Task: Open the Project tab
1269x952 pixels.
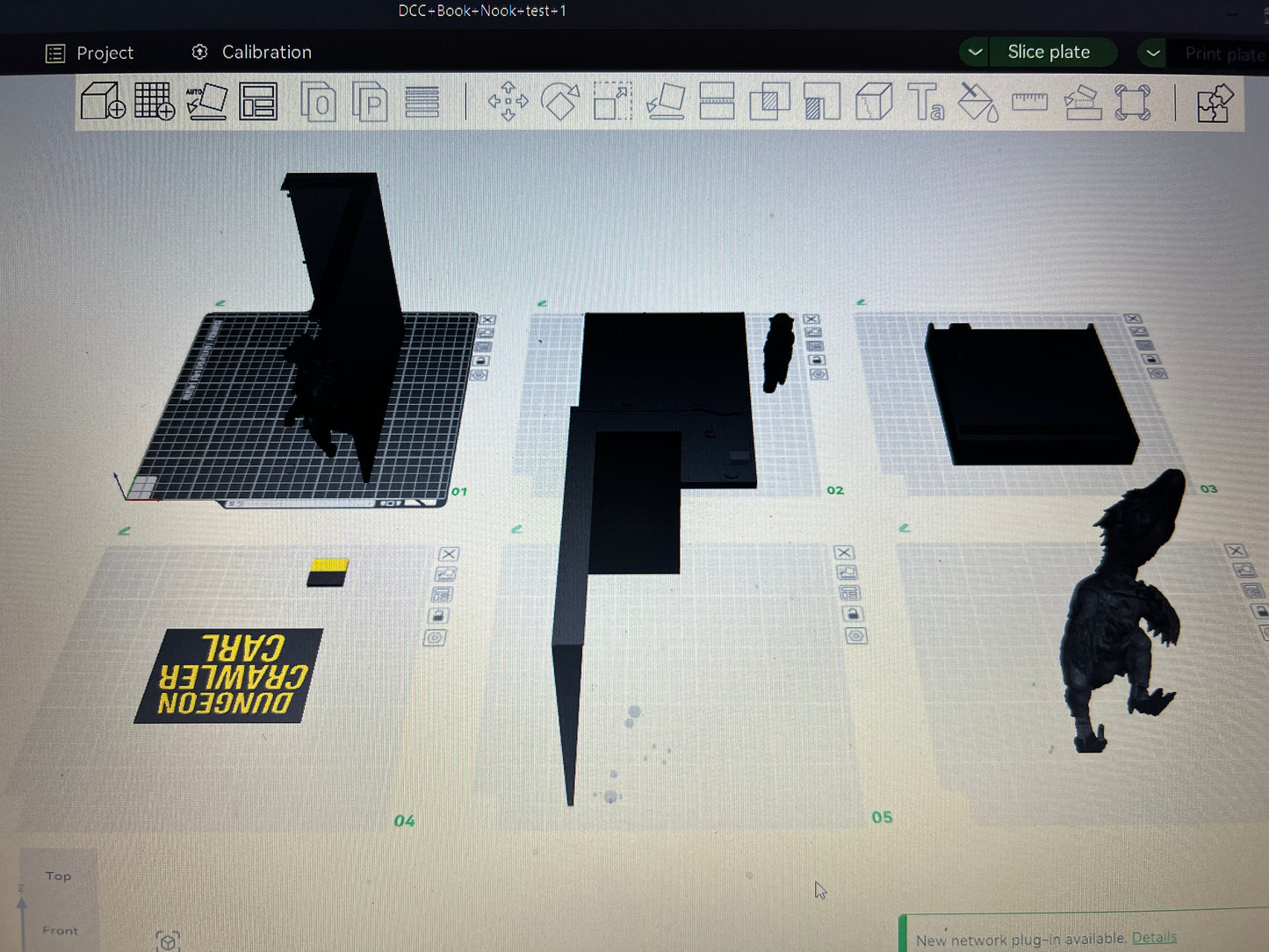Action: tap(90, 54)
